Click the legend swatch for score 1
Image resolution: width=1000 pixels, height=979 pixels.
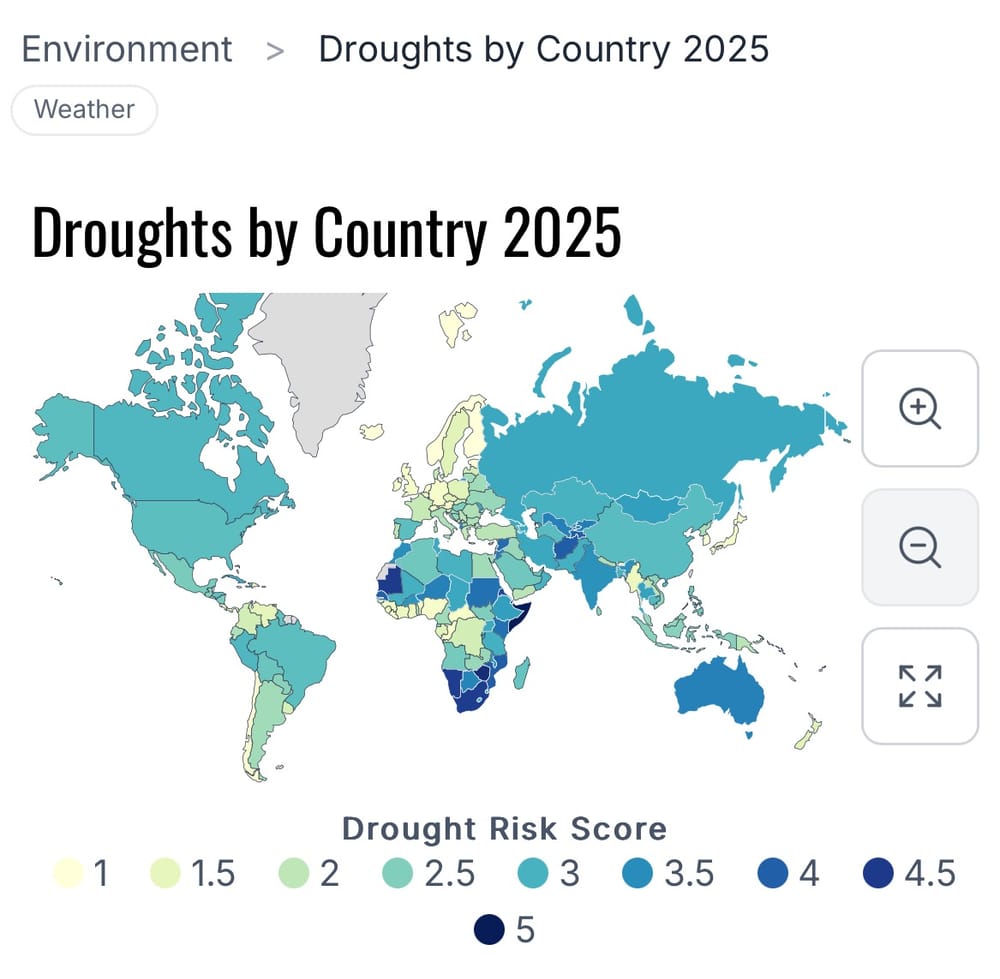[x=66, y=873]
